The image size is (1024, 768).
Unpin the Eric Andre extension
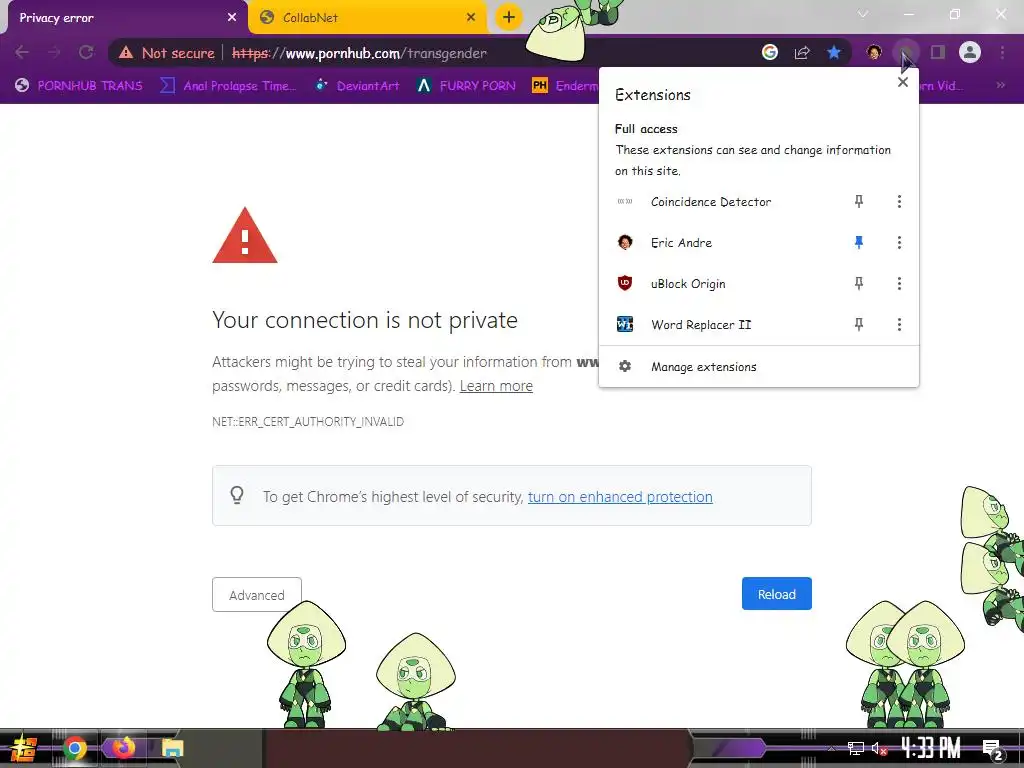(859, 243)
